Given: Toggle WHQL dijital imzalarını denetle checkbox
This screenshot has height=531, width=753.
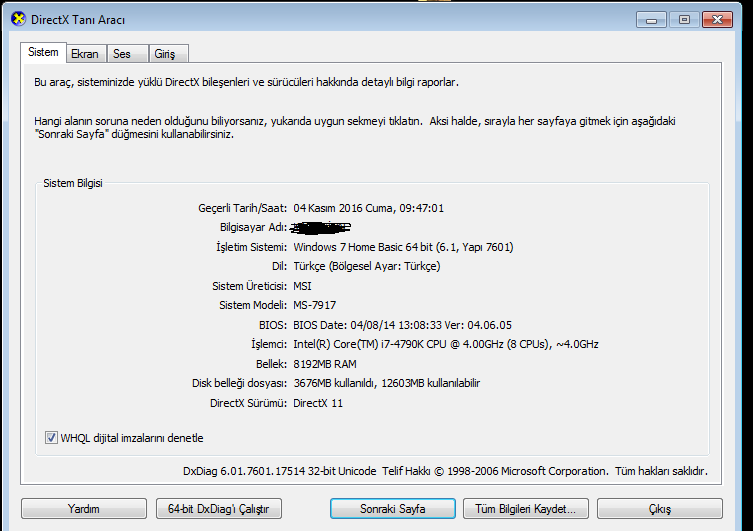Looking at the screenshot, I should click(x=51, y=438).
